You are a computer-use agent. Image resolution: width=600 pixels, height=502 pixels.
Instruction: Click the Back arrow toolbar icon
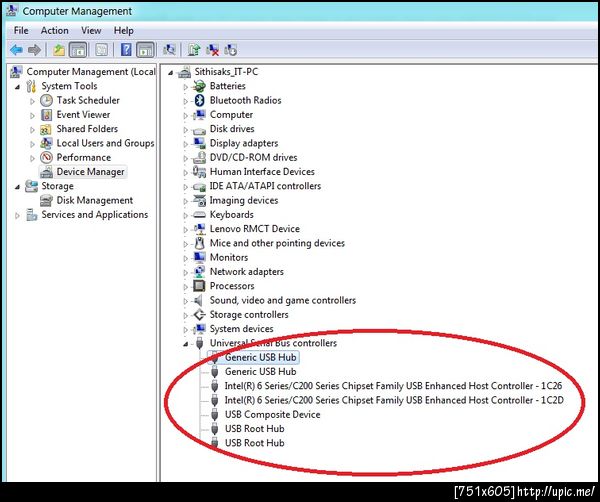coord(16,50)
